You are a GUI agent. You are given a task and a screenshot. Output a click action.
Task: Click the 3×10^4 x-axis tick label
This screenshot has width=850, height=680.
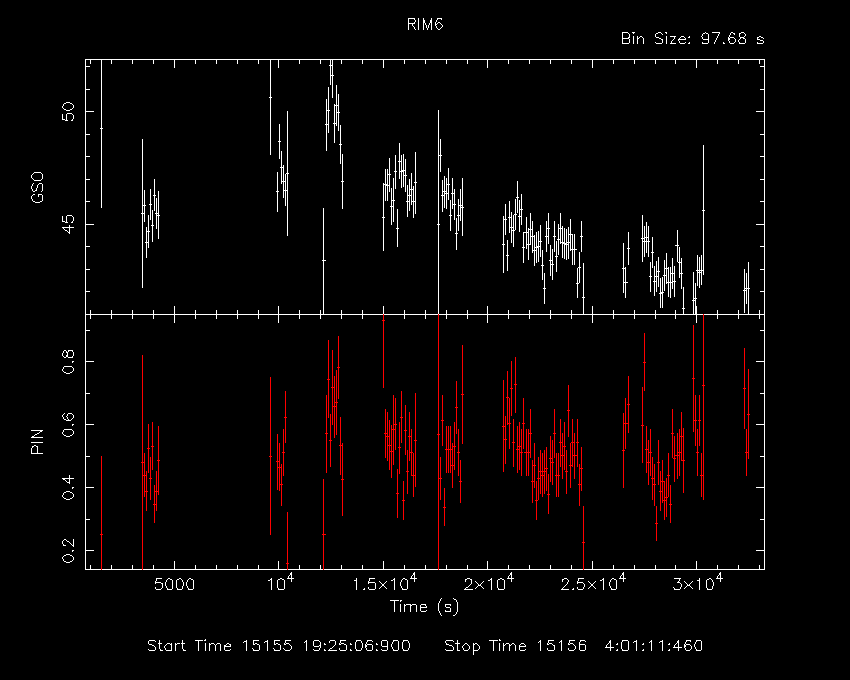point(700,582)
